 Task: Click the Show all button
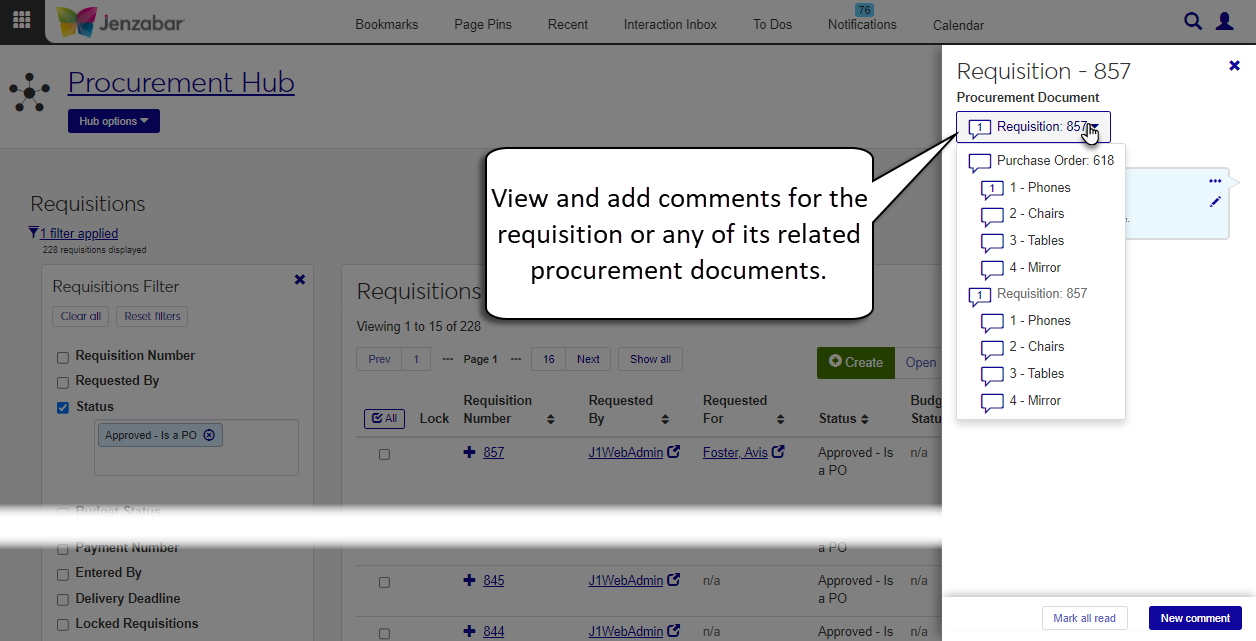tap(650, 359)
